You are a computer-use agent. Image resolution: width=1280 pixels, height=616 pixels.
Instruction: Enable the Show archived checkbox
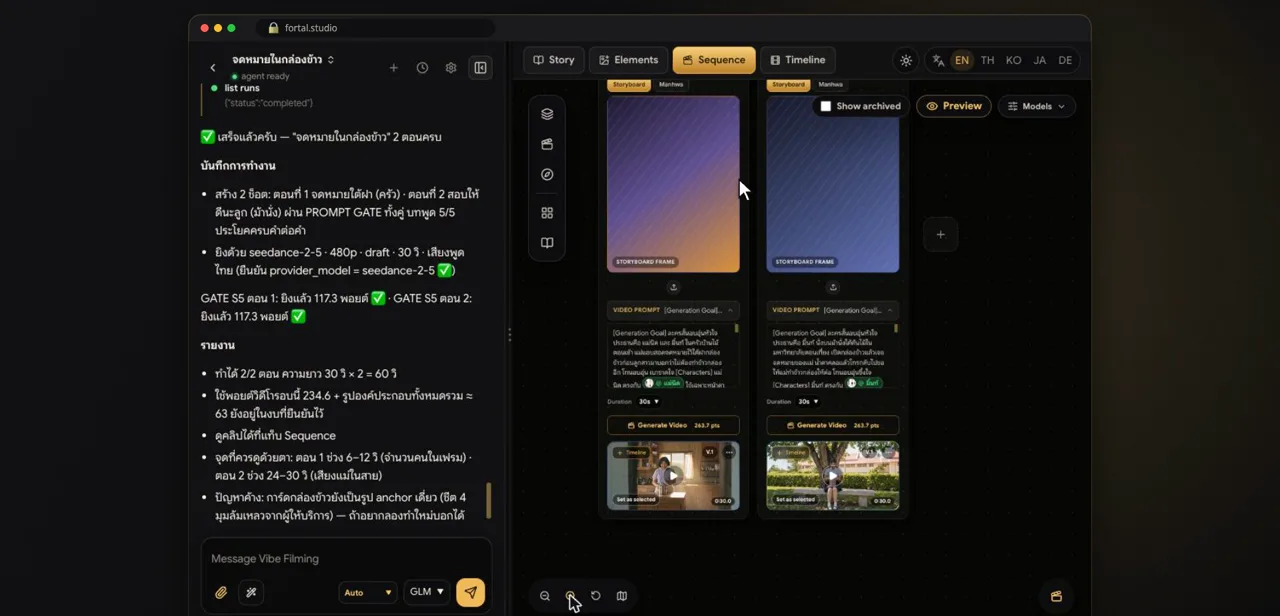tap(826, 106)
